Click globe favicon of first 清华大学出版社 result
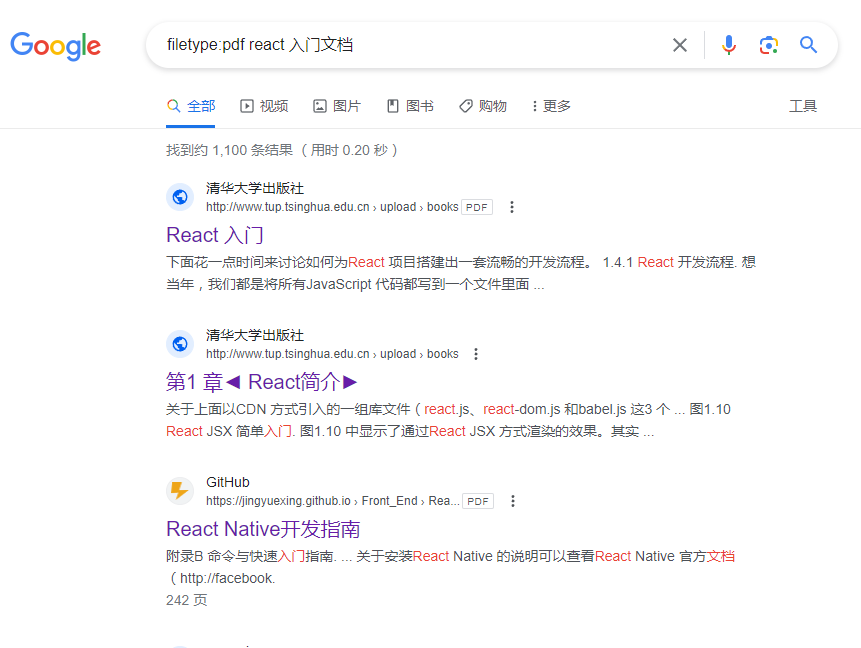 click(x=180, y=197)
